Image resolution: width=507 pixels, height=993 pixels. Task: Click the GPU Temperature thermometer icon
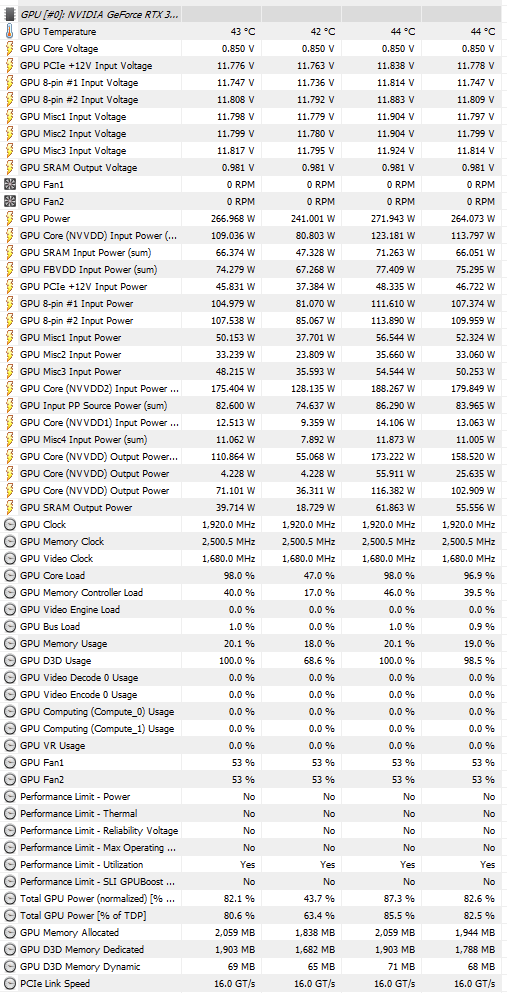(9, 32)
